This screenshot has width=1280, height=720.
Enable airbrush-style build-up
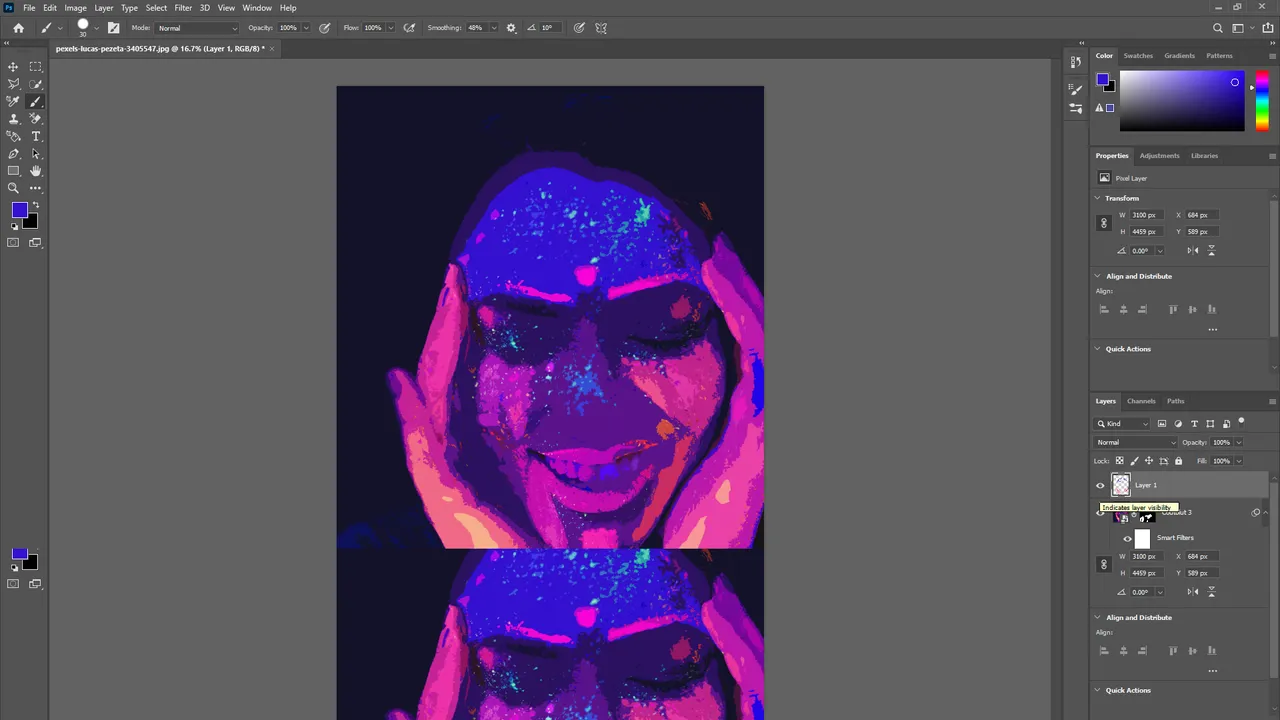coord(409,28)
